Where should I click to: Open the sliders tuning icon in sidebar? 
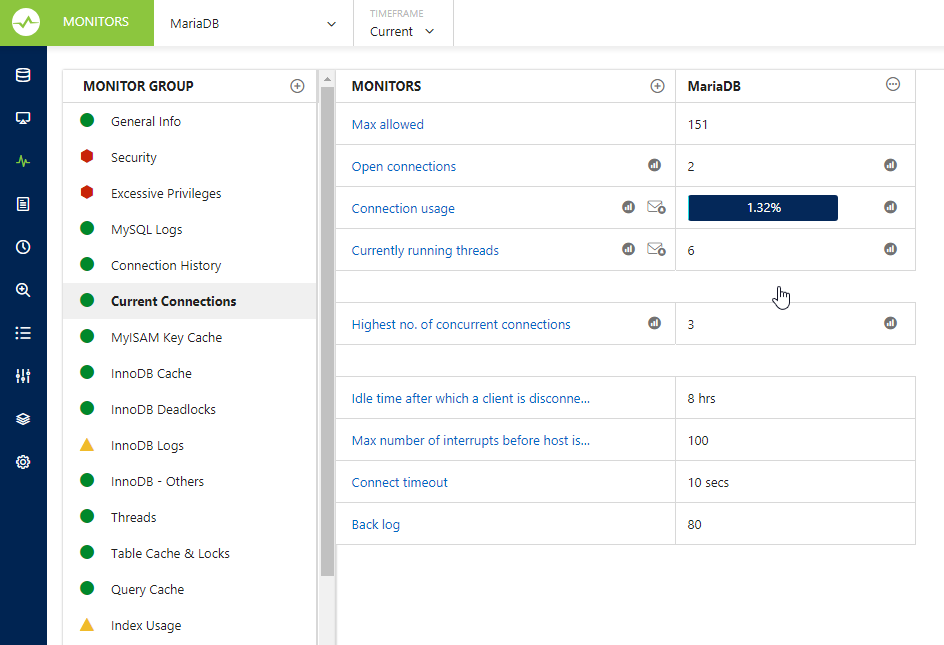[x=23, y=376]
